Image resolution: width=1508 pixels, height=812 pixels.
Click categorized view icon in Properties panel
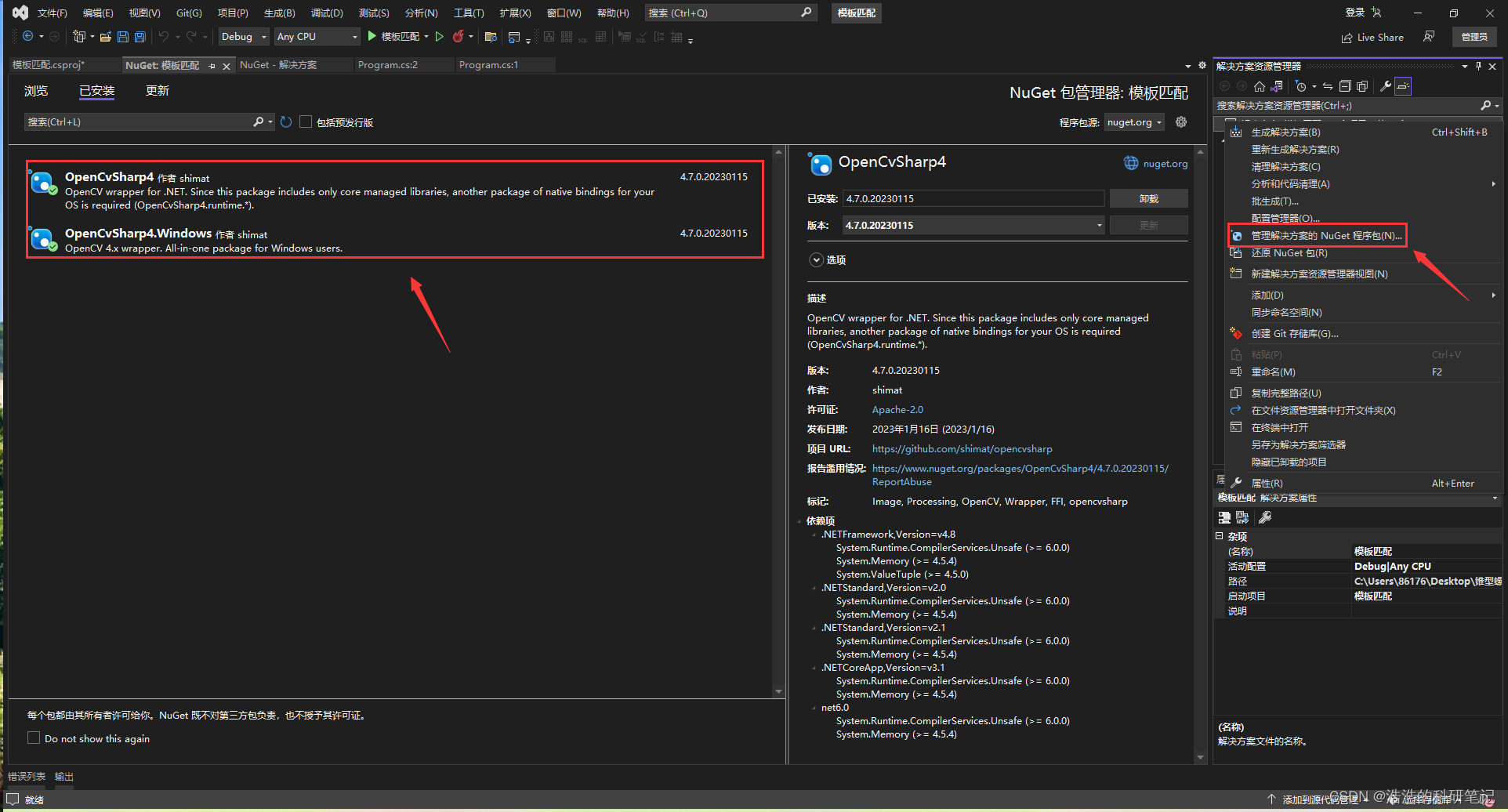[1224, 517]
